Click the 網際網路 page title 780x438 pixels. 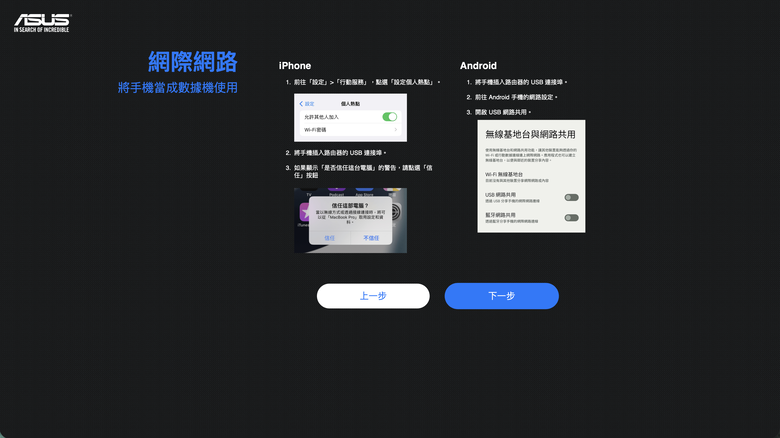pos(193,62)
